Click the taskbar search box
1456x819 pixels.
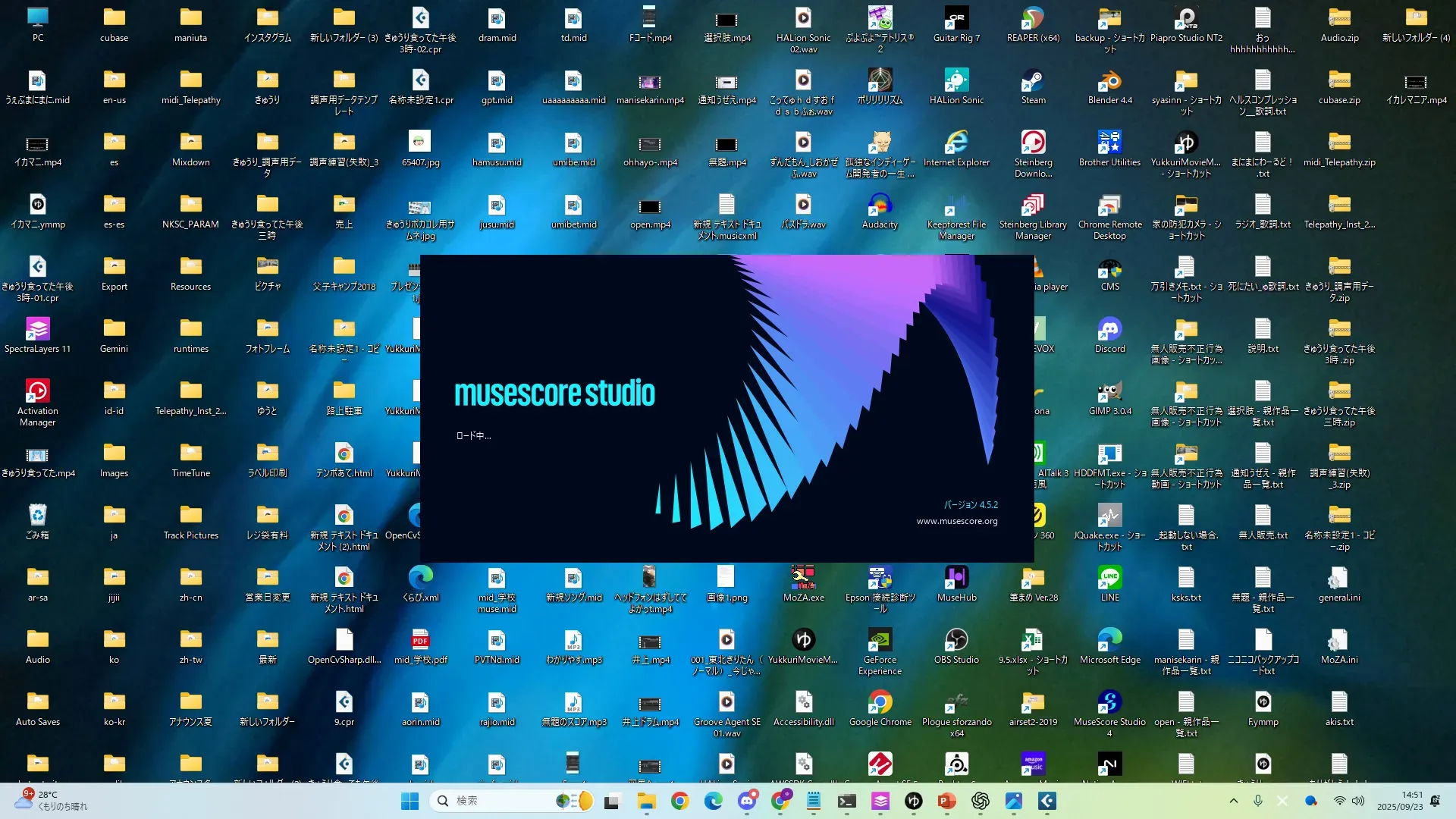tap(500, 801)
